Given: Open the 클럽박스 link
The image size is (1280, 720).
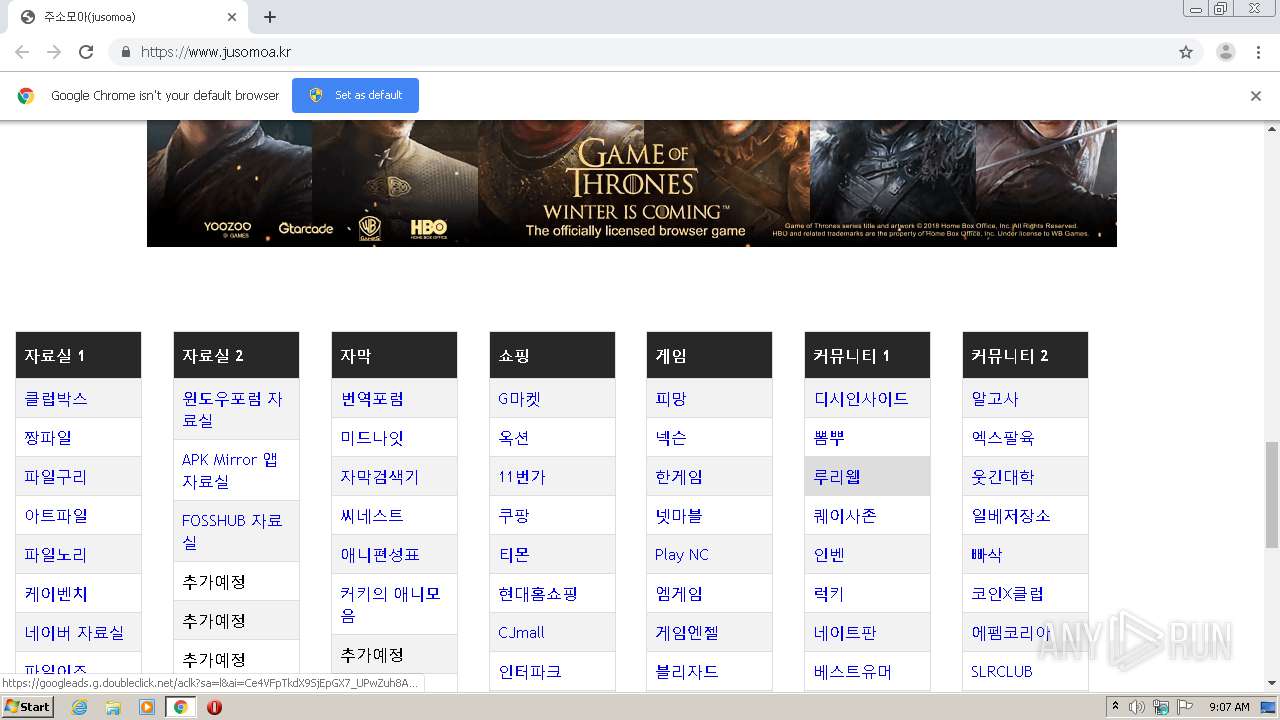Looking at the screenshot, I should point(56,398).
